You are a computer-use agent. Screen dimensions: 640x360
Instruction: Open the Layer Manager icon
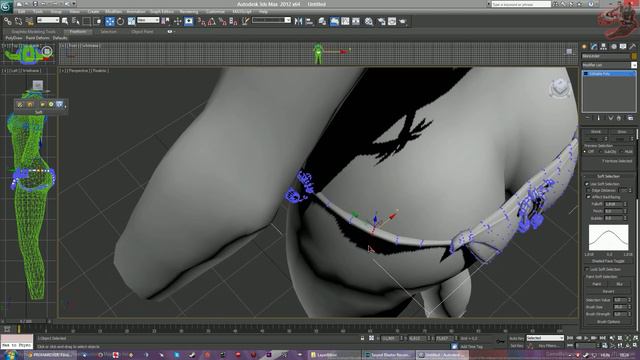322,21
